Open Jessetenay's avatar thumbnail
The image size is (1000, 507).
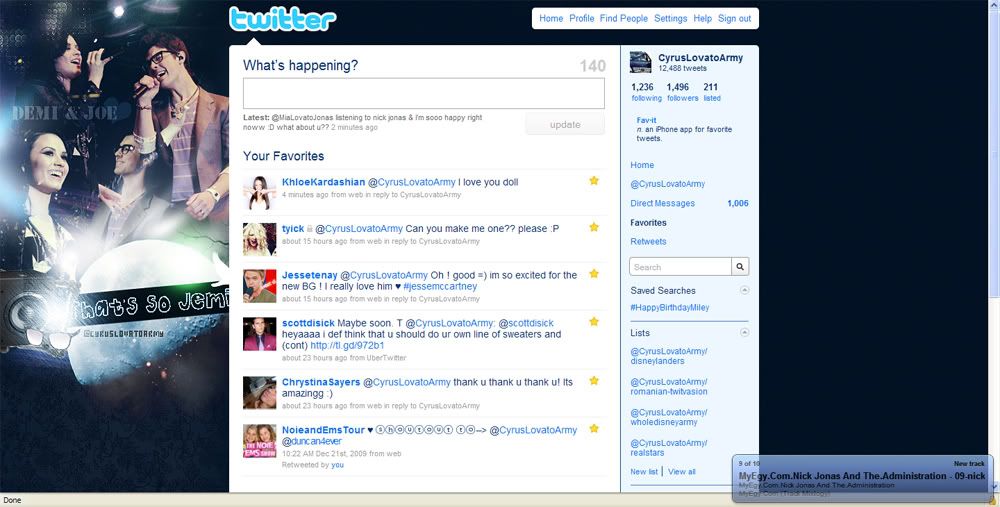point(259,286)
